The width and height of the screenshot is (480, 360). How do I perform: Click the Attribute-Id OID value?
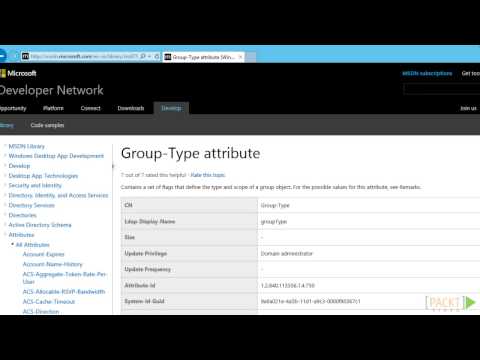click(288, 286)
